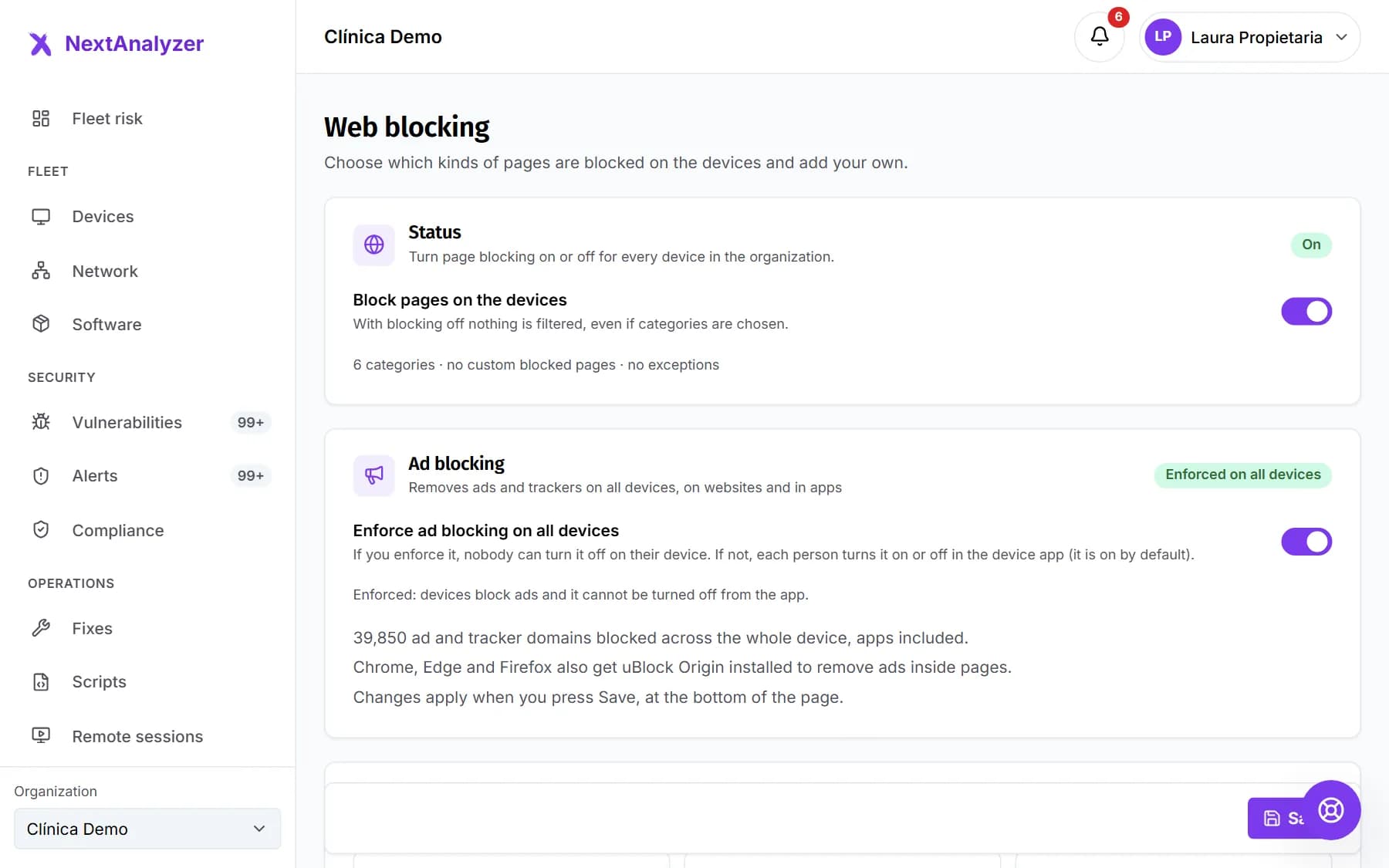Click the Software package icon
Screen dimensions: 1389x868
pos(41,324)
